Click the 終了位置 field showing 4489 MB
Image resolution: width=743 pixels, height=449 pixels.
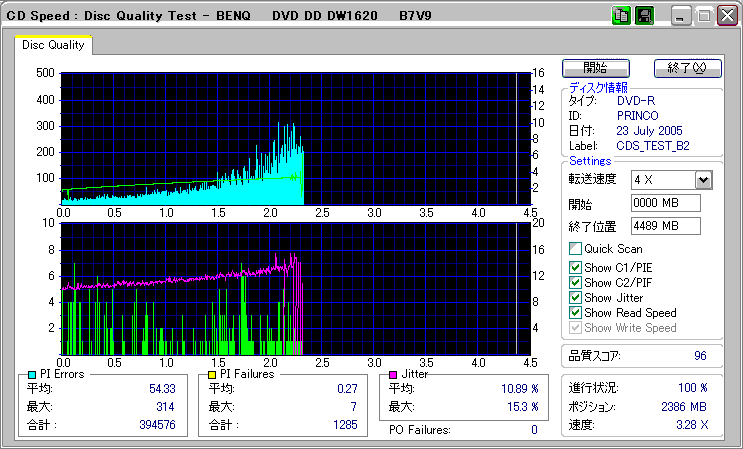click(666, 226)
